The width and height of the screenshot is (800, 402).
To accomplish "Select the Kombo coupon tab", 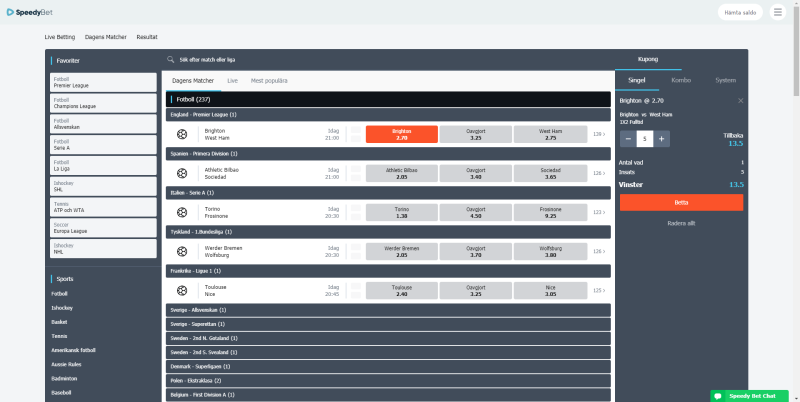I will tap(681, 80).
